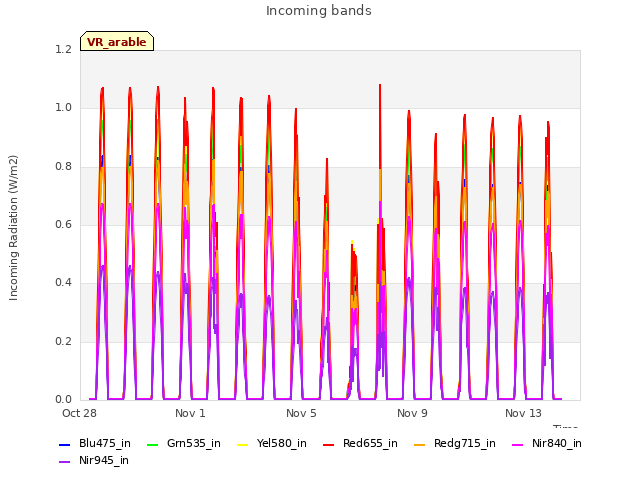Viewport: 640px width, 480px height.
Task: Click the green Grn535_in legend swatch
Action: pos(152,444)
